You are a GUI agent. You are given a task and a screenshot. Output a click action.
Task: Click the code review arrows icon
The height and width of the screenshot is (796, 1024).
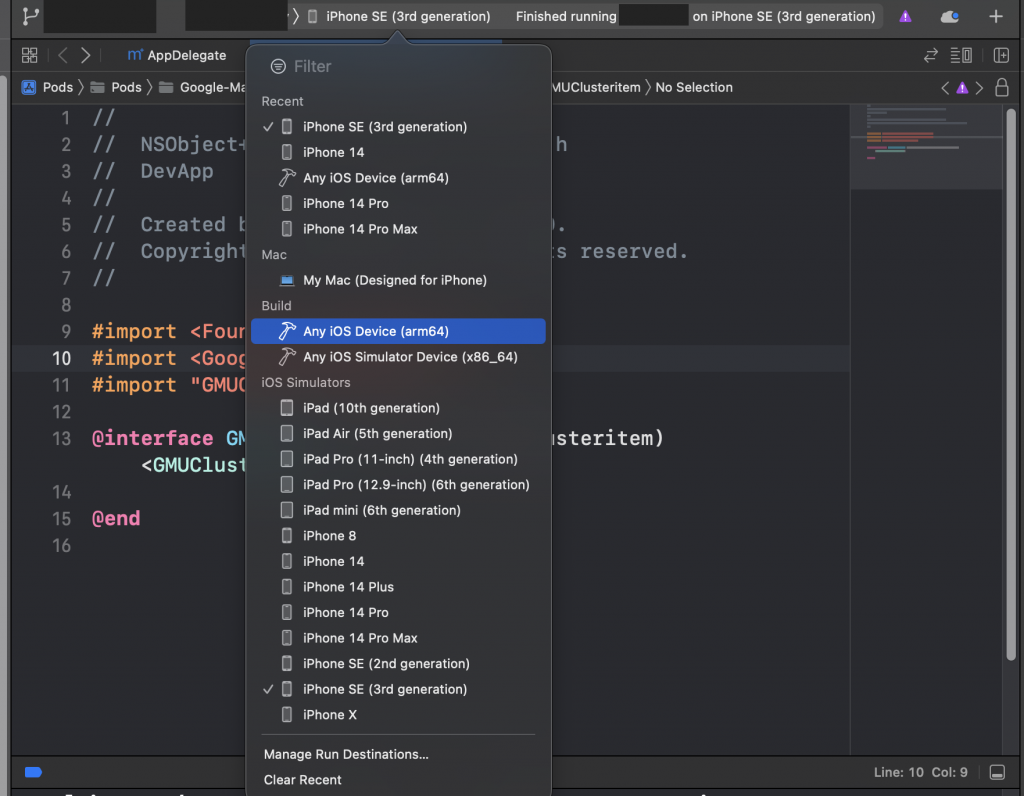pyautogui.click(x=931, y=55)
